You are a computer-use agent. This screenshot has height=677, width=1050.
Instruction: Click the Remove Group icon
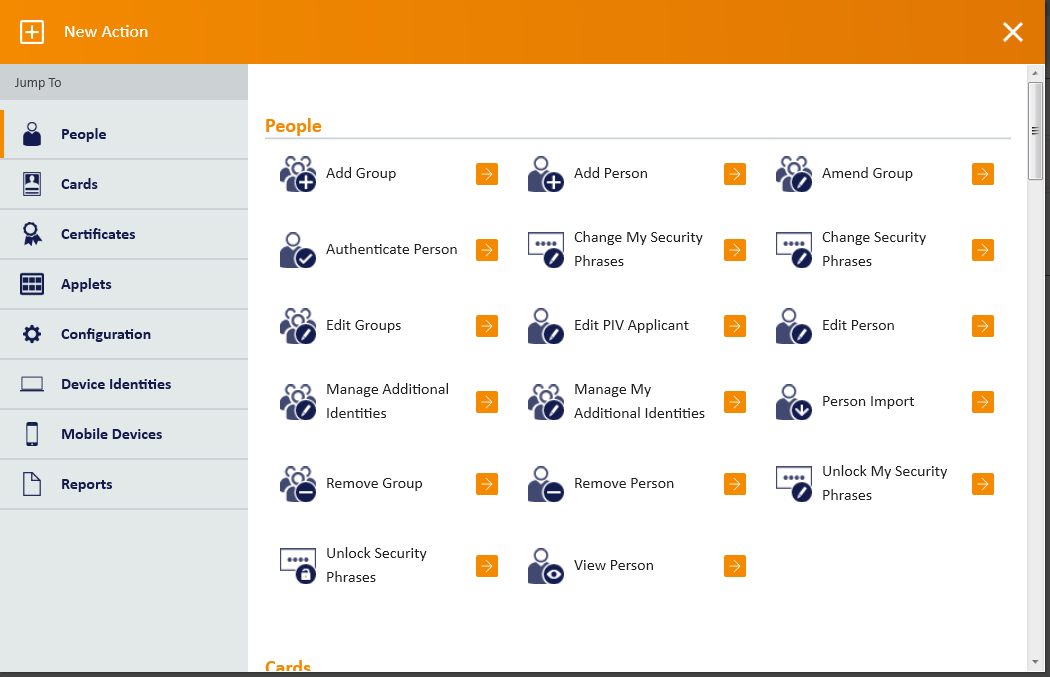[297, 484]
